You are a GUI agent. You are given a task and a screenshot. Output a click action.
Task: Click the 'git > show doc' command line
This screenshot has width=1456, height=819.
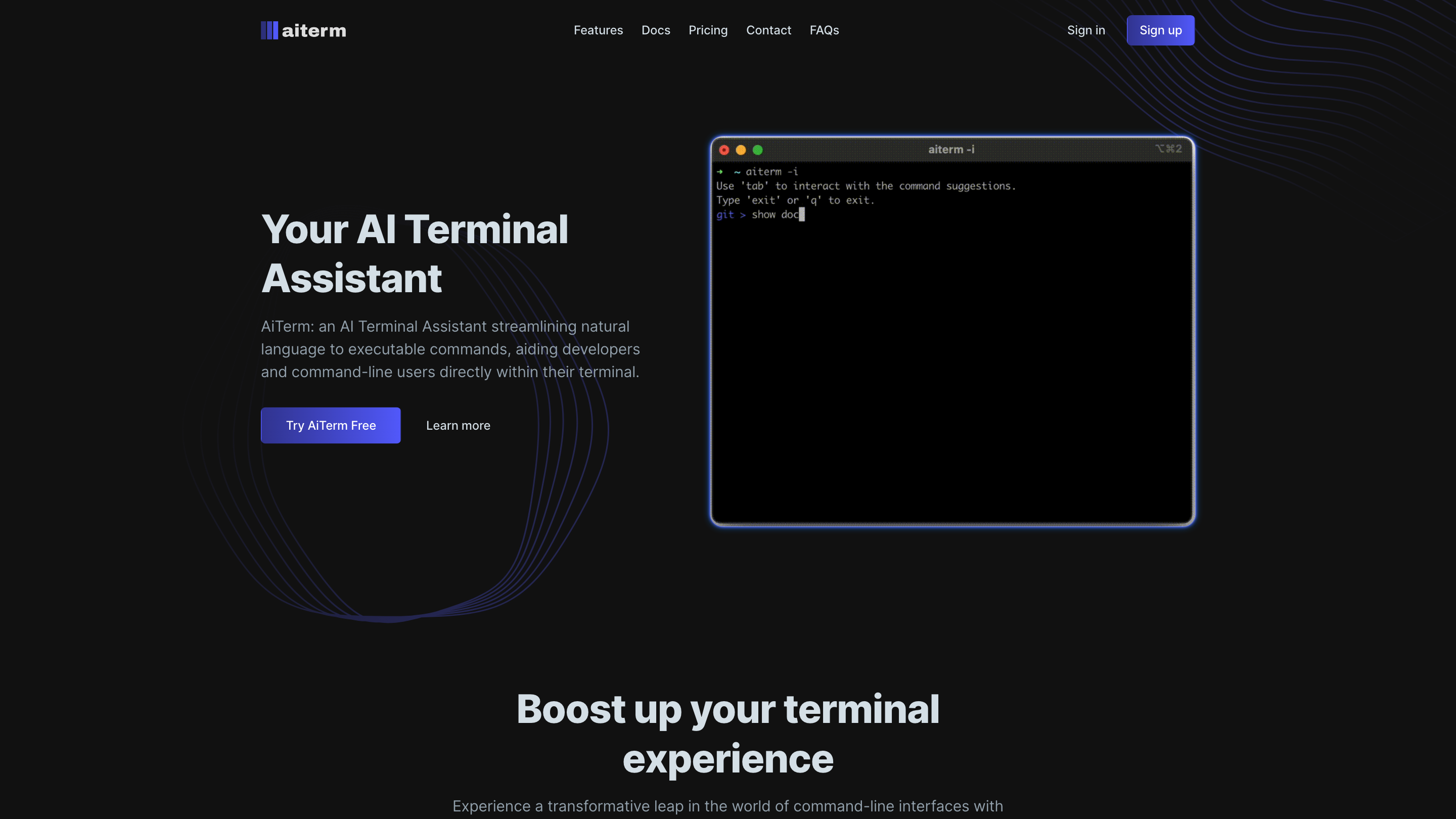click(759, 215)
